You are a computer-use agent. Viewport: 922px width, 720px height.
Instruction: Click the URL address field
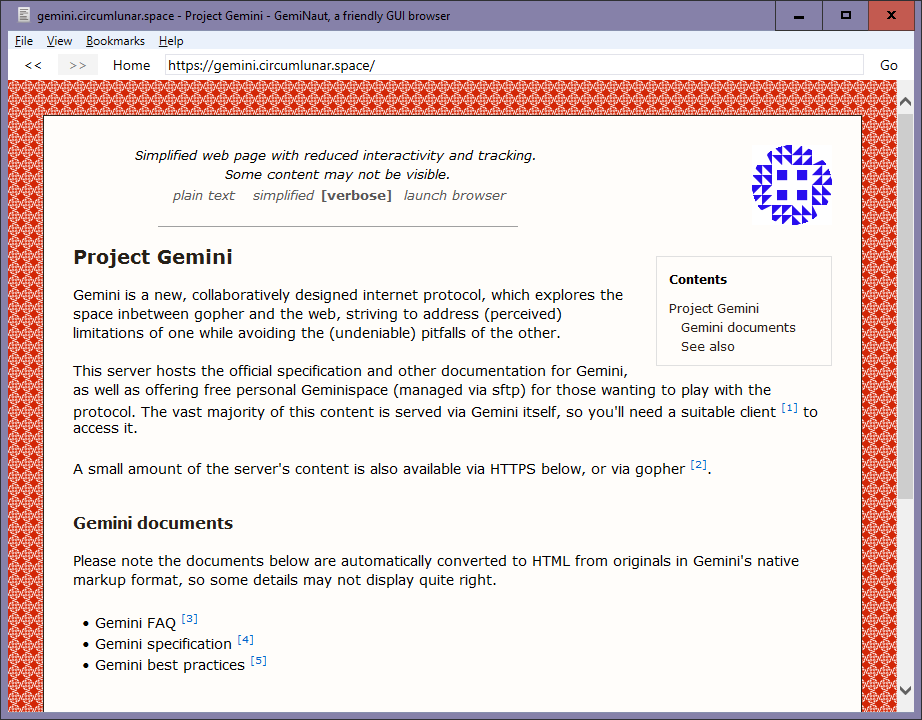tap(513, 65)
